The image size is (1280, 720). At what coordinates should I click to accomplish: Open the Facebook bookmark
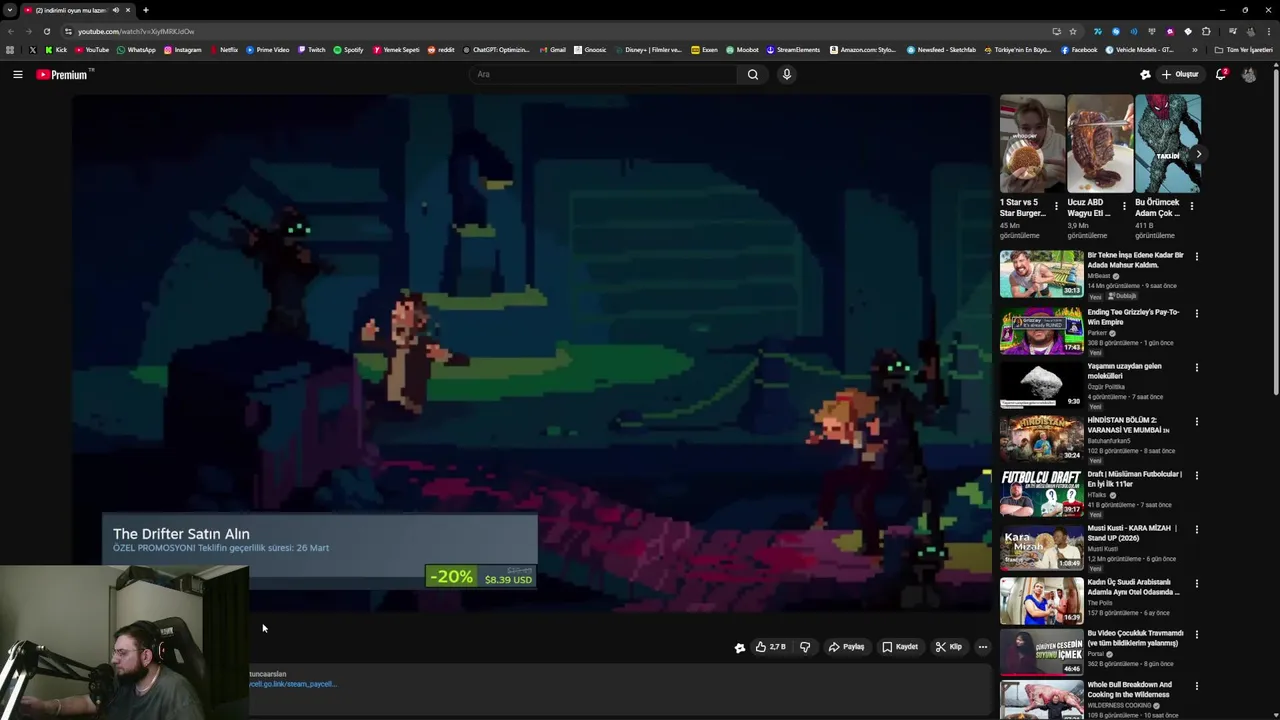click(1079, 49)
